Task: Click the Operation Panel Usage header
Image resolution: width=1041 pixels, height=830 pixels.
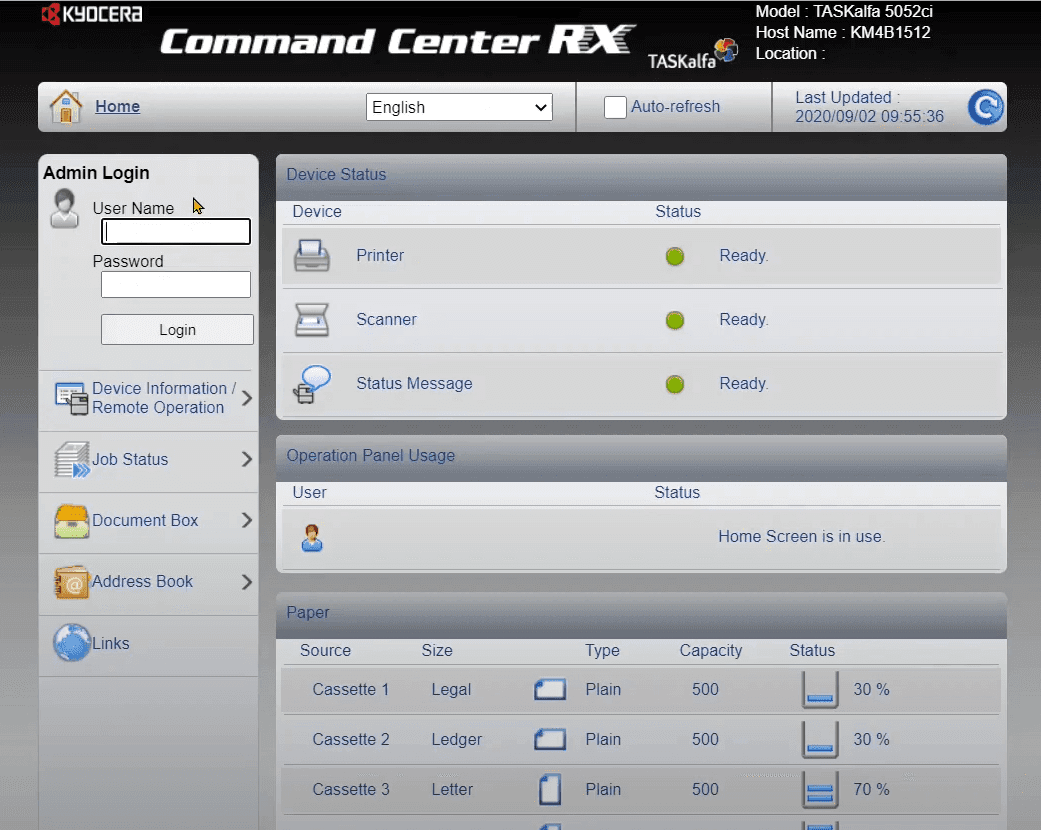Action: click(641, 456)
